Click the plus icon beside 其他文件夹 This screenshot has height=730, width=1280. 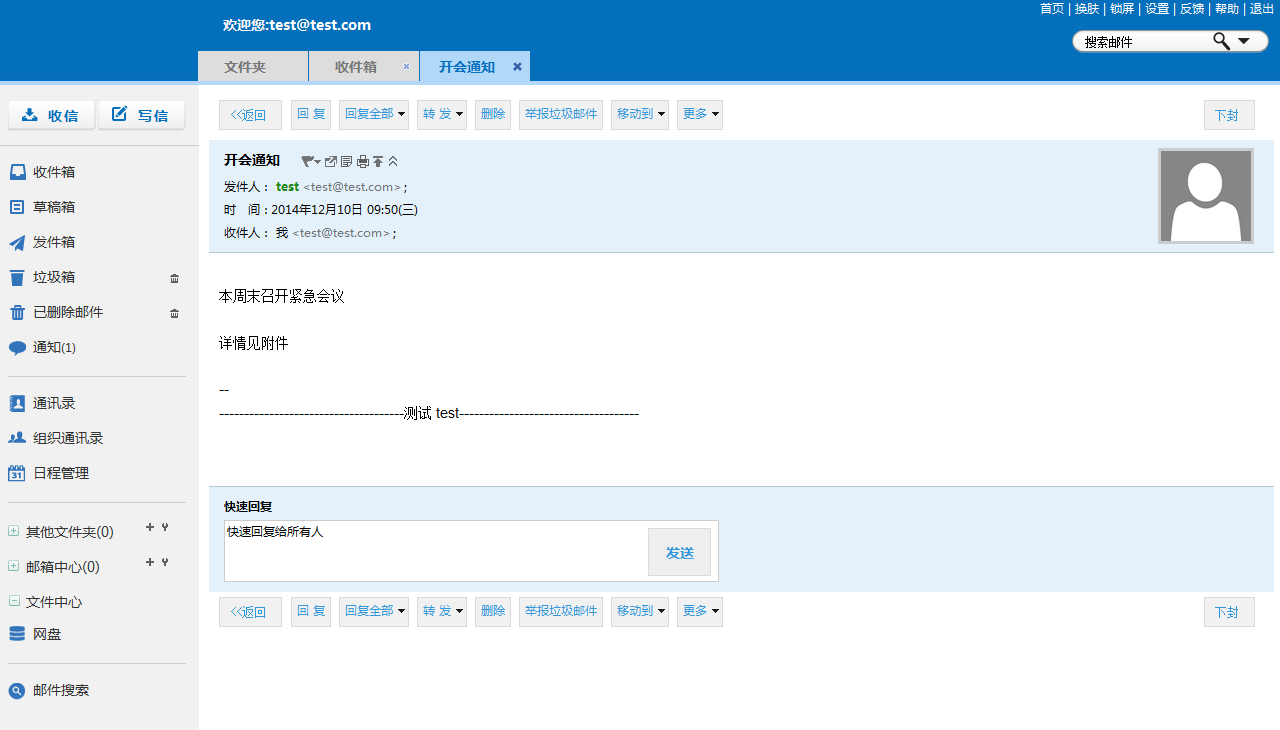pos(150,527)
